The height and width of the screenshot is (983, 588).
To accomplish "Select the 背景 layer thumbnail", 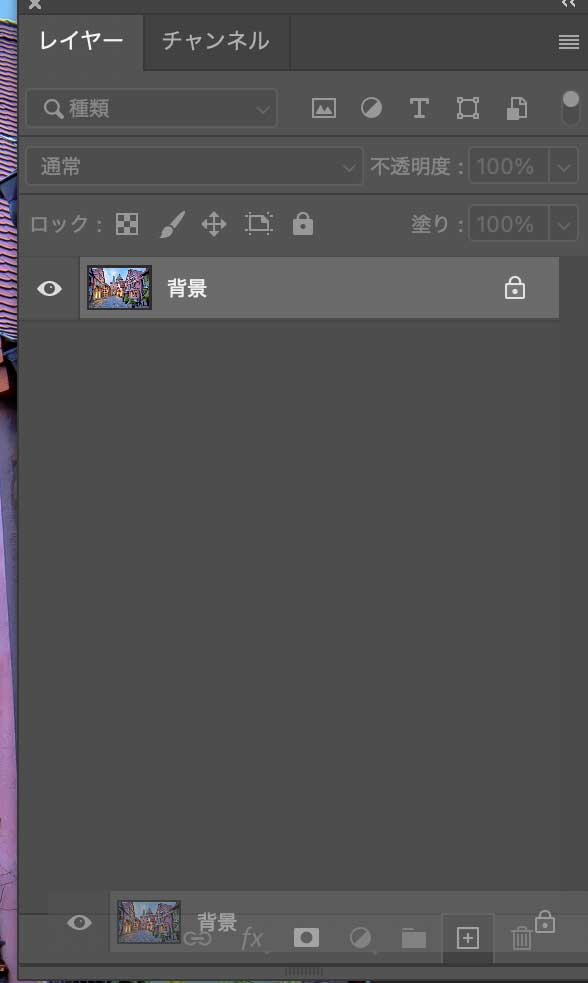I will click(119, 288).
